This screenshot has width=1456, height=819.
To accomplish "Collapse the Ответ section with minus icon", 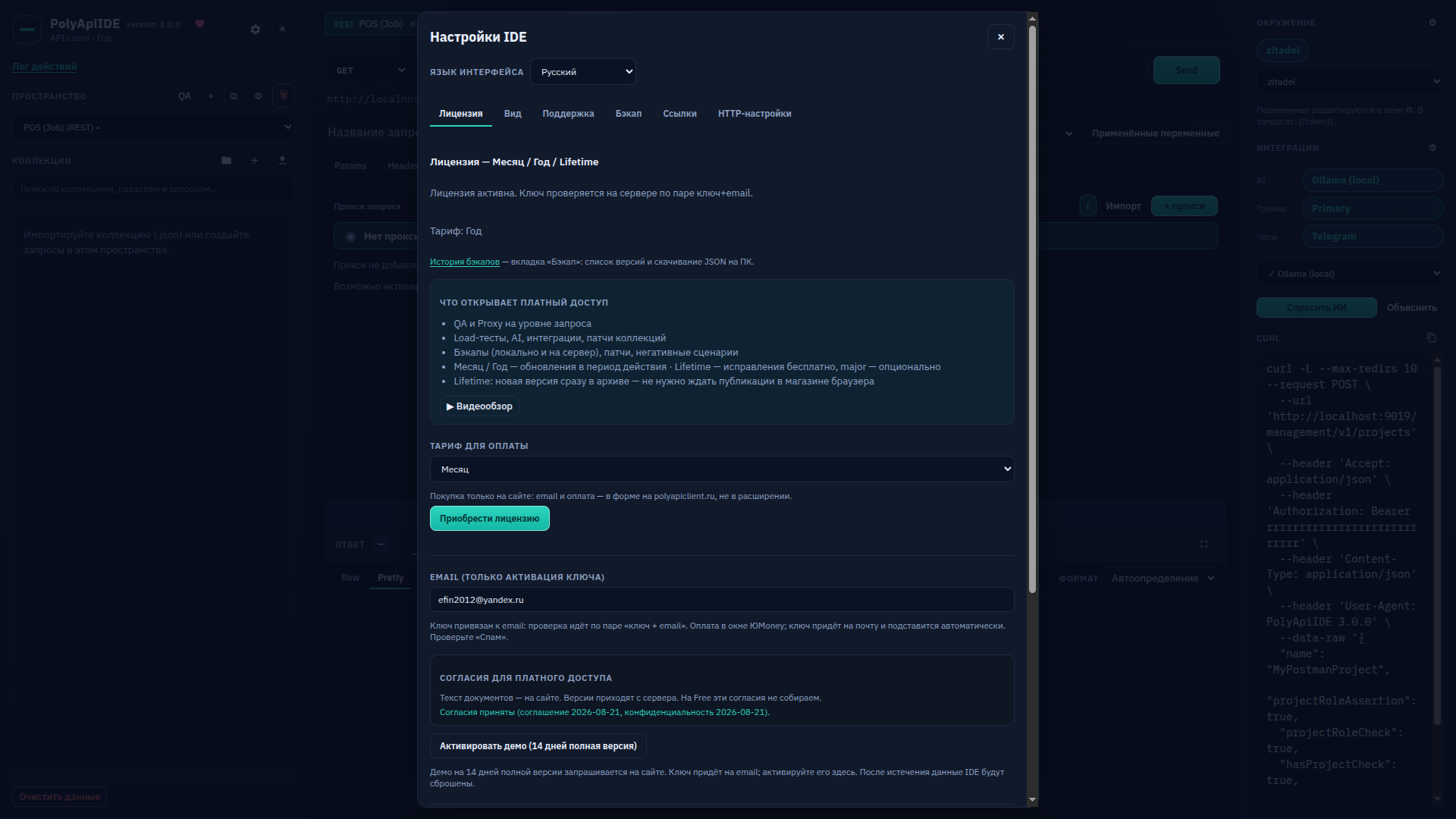I will tap(381, 544).
